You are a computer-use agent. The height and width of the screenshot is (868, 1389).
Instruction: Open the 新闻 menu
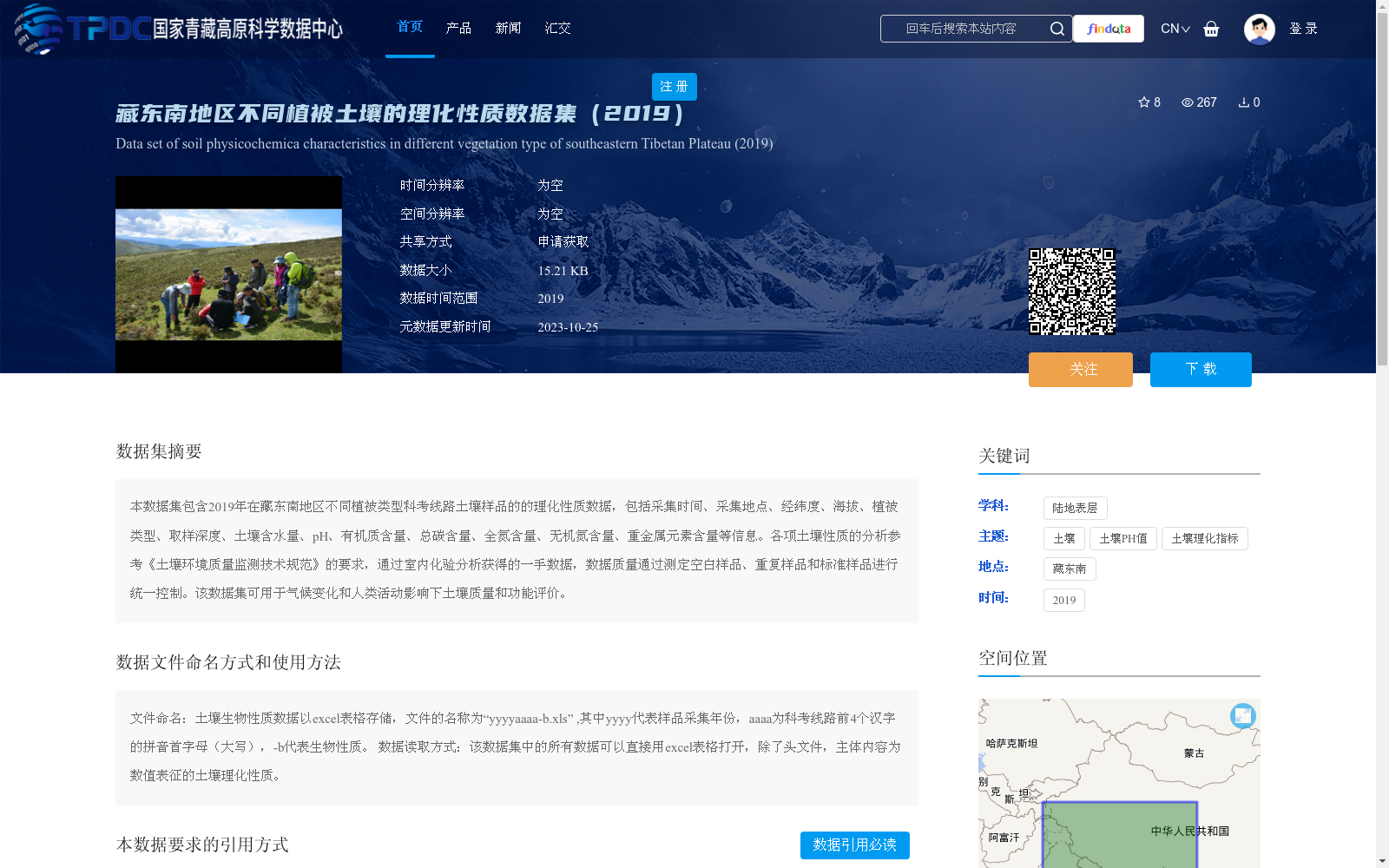pos(508,29)
